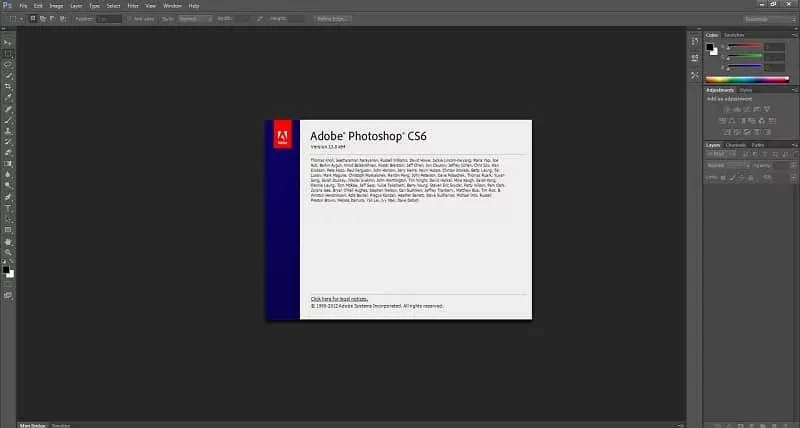Toggle Quick Mask mode in toolbar
The image size is (800, 428).
[x=8, y=284]
